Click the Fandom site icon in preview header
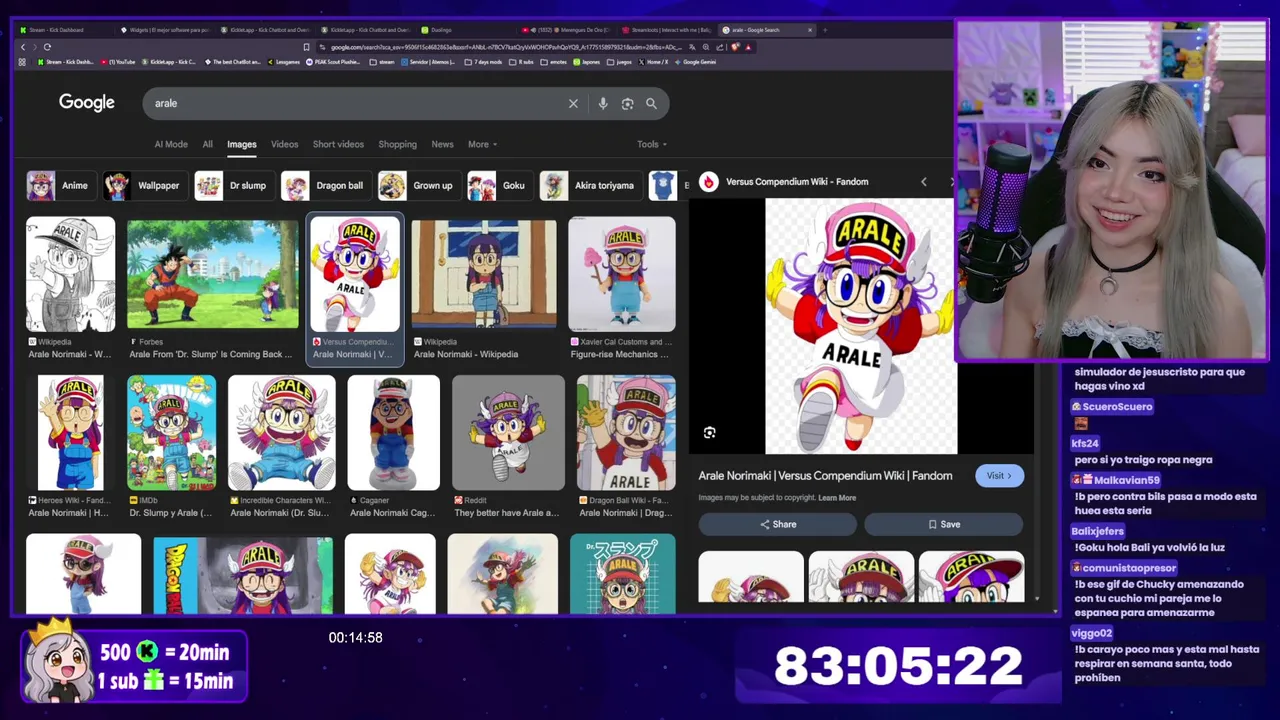Screen dimensions: 1280x720 pos(708,182)
